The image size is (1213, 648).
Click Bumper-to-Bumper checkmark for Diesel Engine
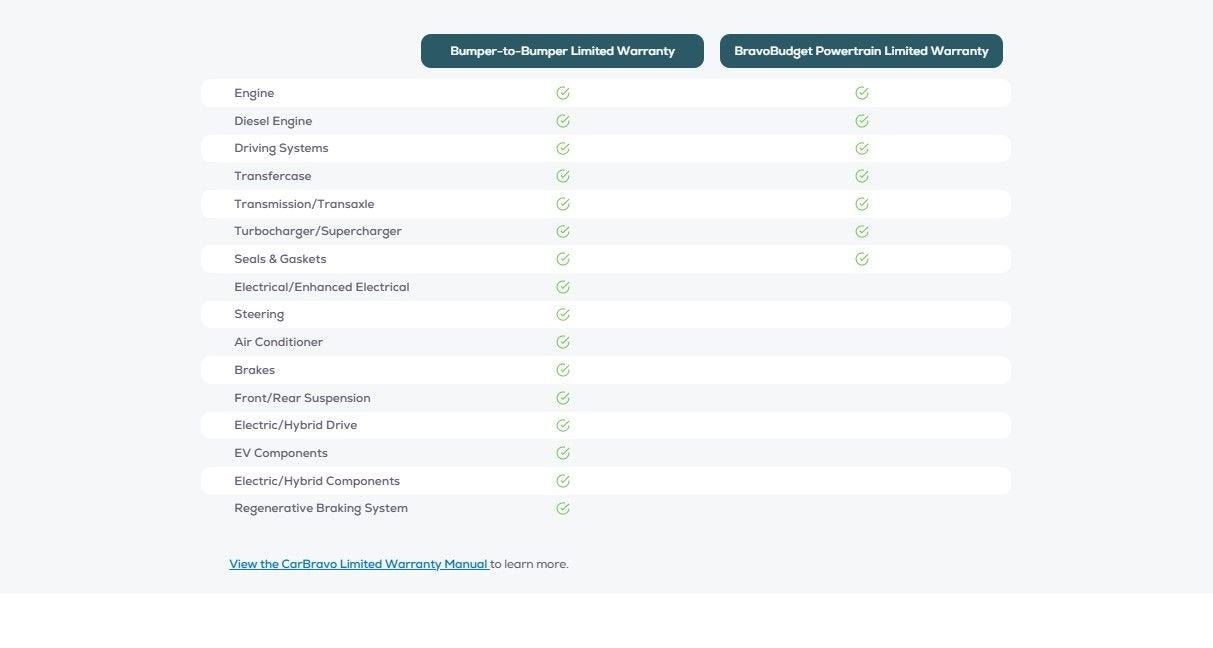point(563,121)
